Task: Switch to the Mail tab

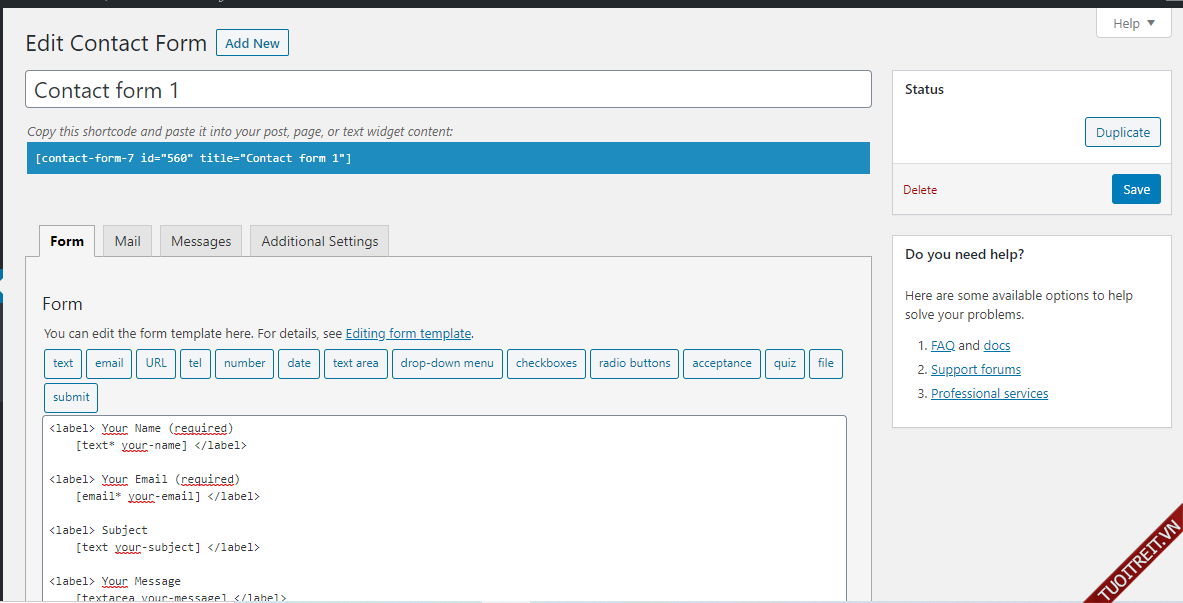Action: [x=127, y=241]
